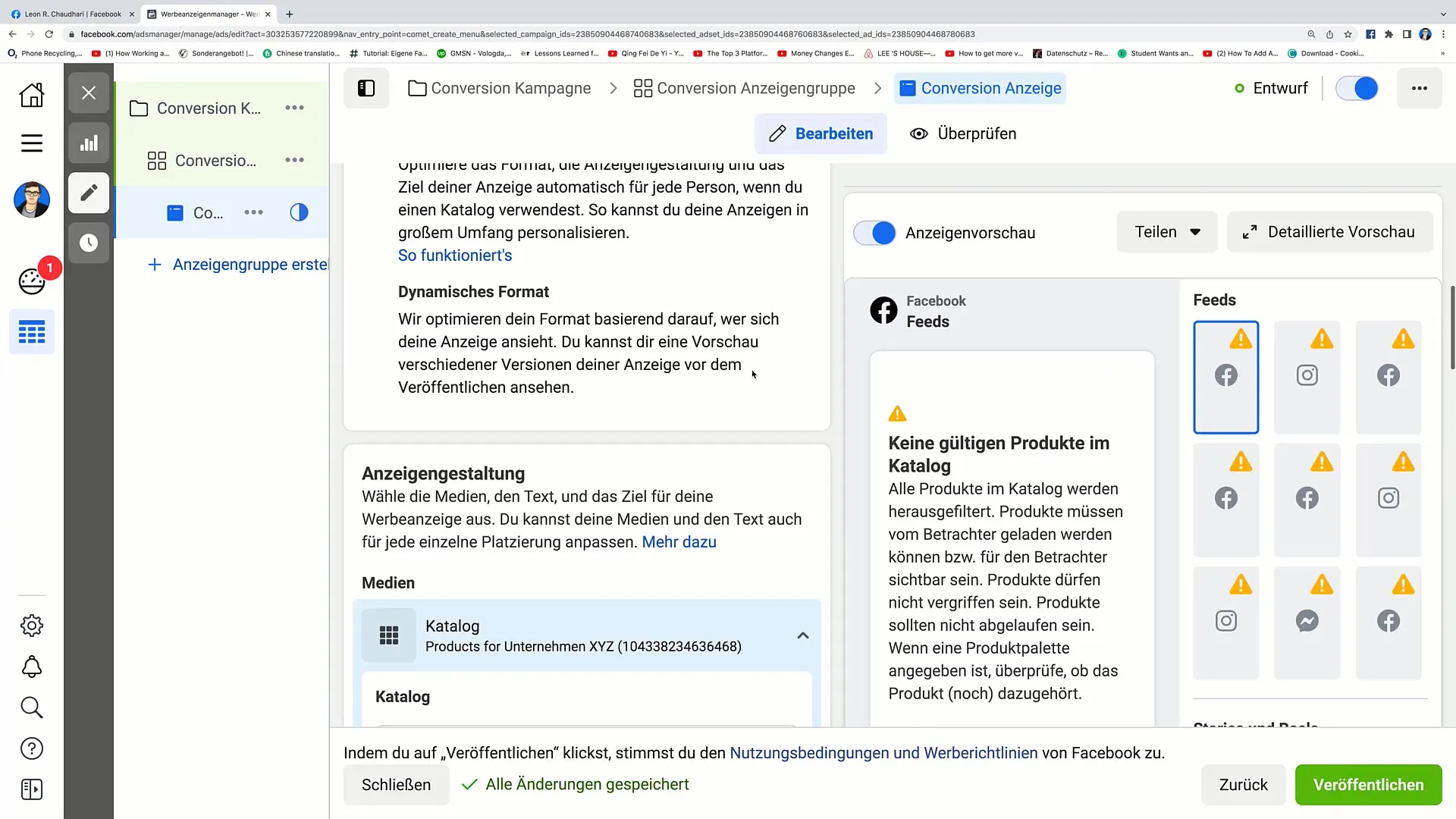Click the Katalog grid icon under Medien
The width and height of the screenshot is (1456, 819).
click(x=389, y=635)
